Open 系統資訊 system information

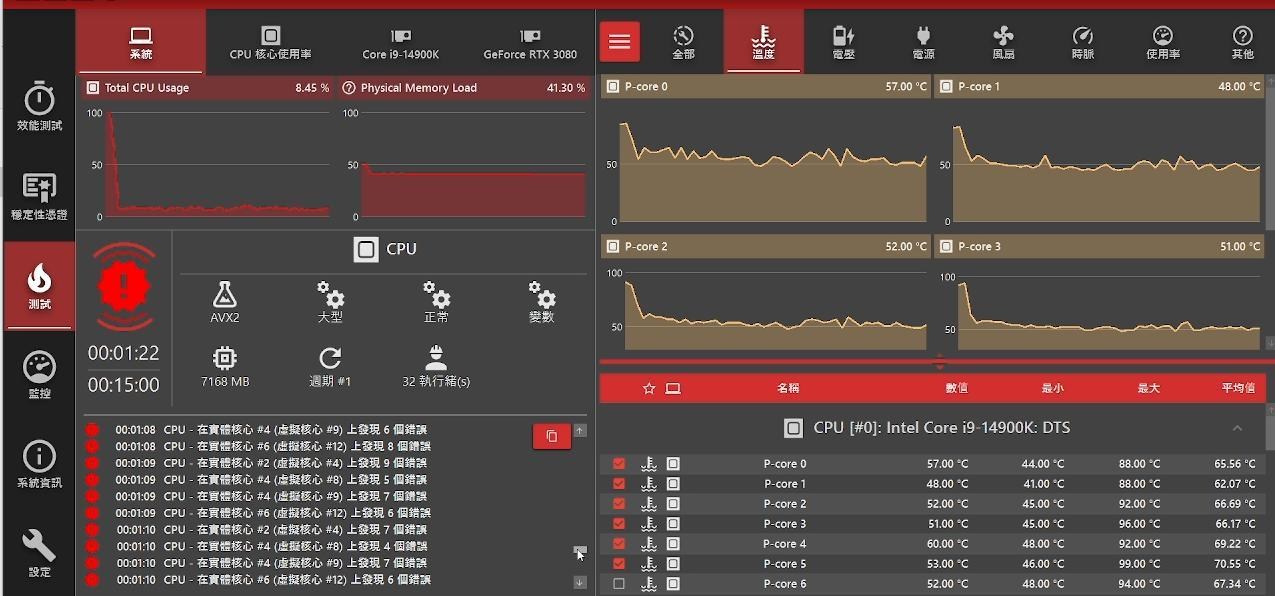coord(39,464)
